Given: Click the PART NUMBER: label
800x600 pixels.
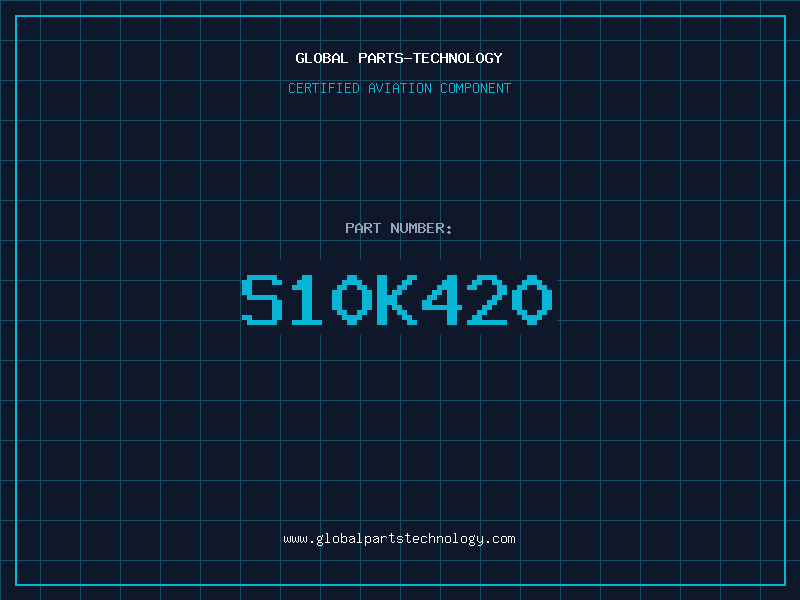Looking at the screenshot, I should [x=398, y=228].
